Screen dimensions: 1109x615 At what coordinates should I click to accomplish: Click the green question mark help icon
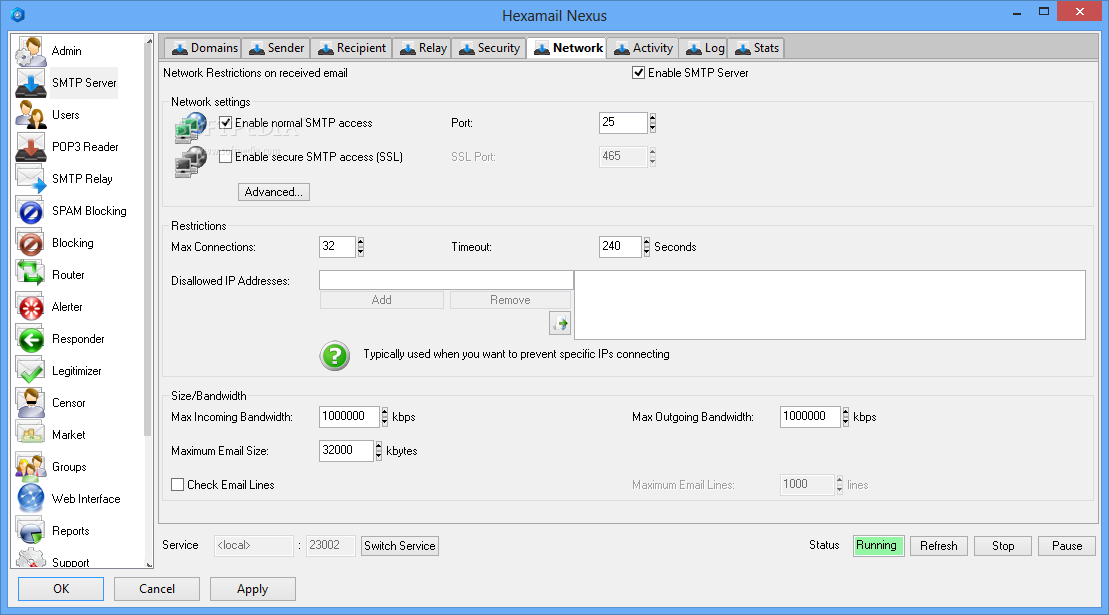click(x=335, y=356)
